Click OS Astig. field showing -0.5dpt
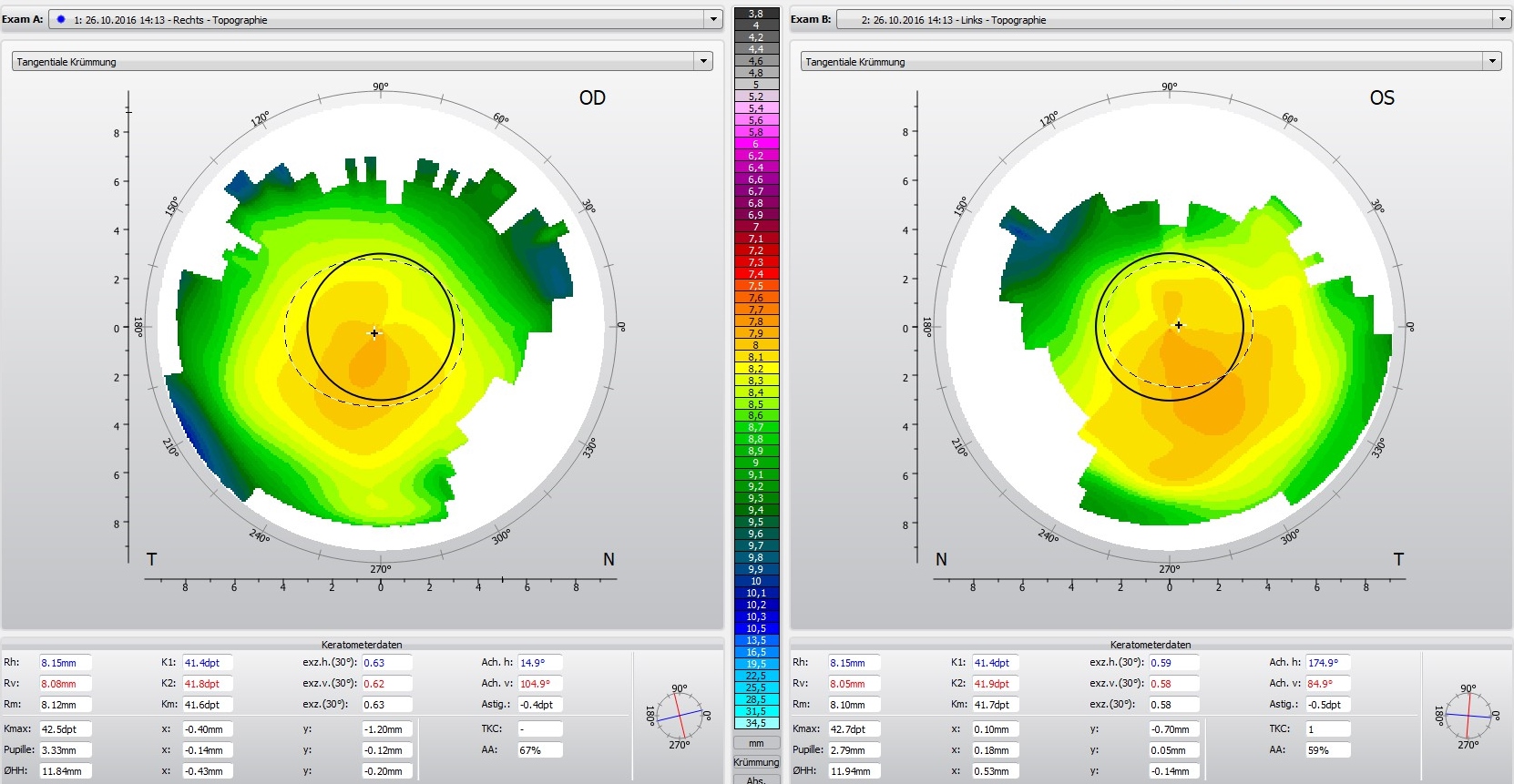This screenshot has height=784, width=1514. coord(1328,705)
